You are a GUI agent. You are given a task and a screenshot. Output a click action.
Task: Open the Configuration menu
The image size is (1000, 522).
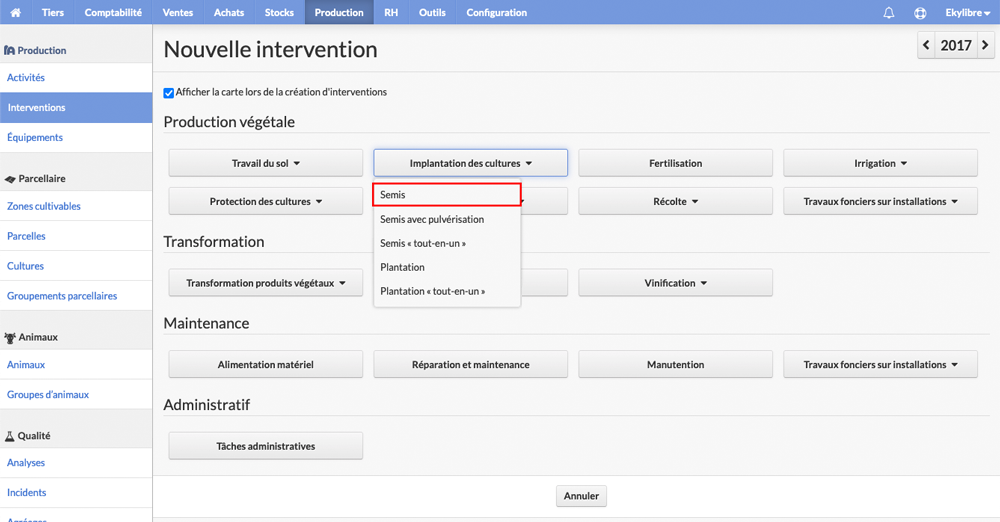[496, 12]
